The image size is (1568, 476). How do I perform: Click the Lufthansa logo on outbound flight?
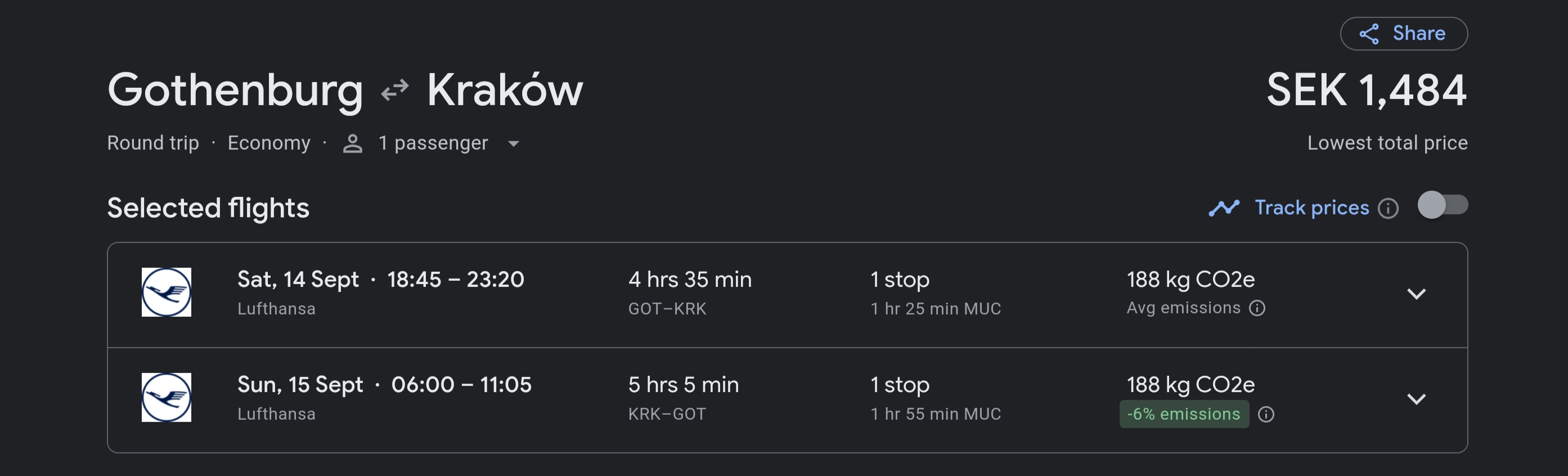click(166, 292)
